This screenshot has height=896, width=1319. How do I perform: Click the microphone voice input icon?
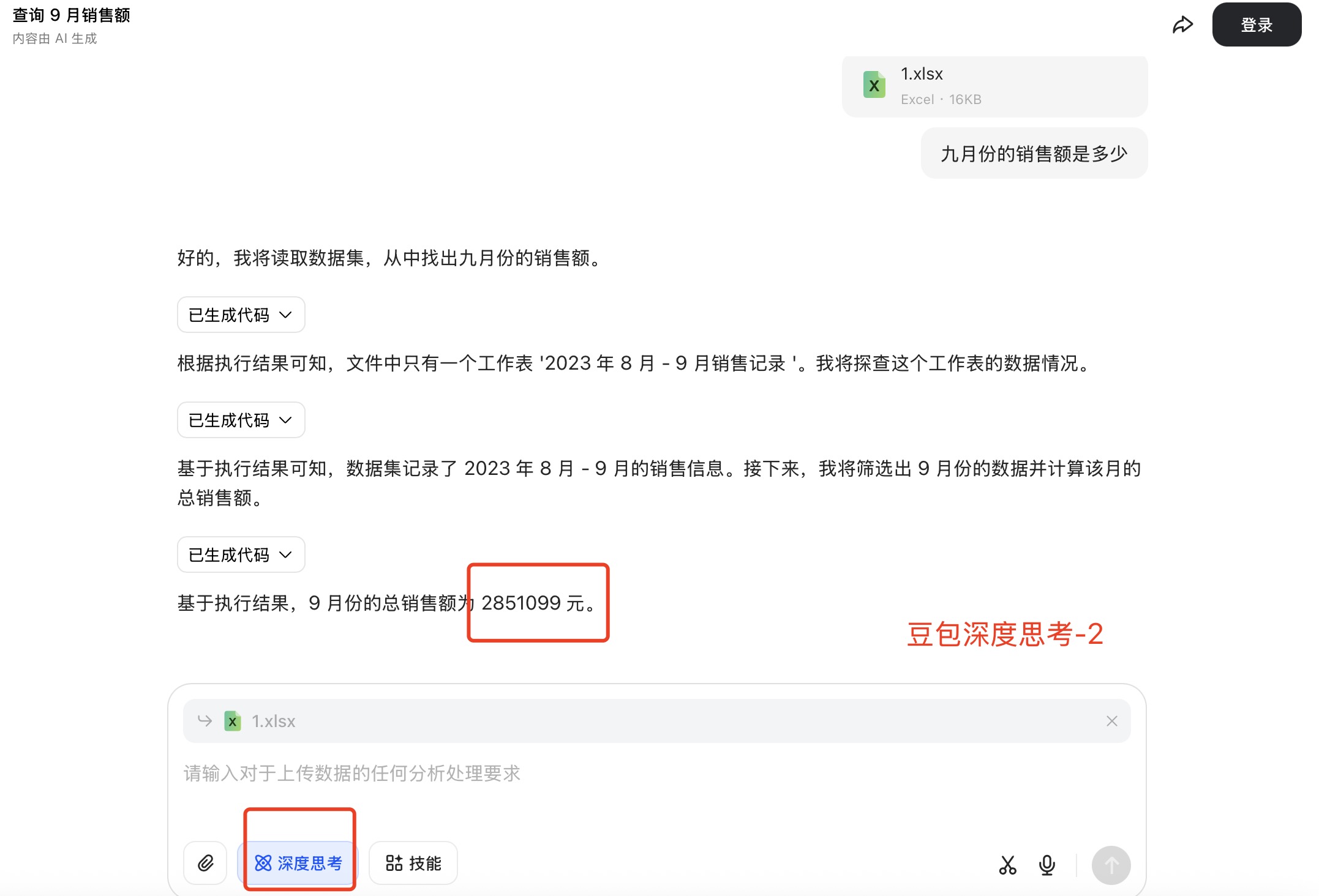click(1047, 865)
